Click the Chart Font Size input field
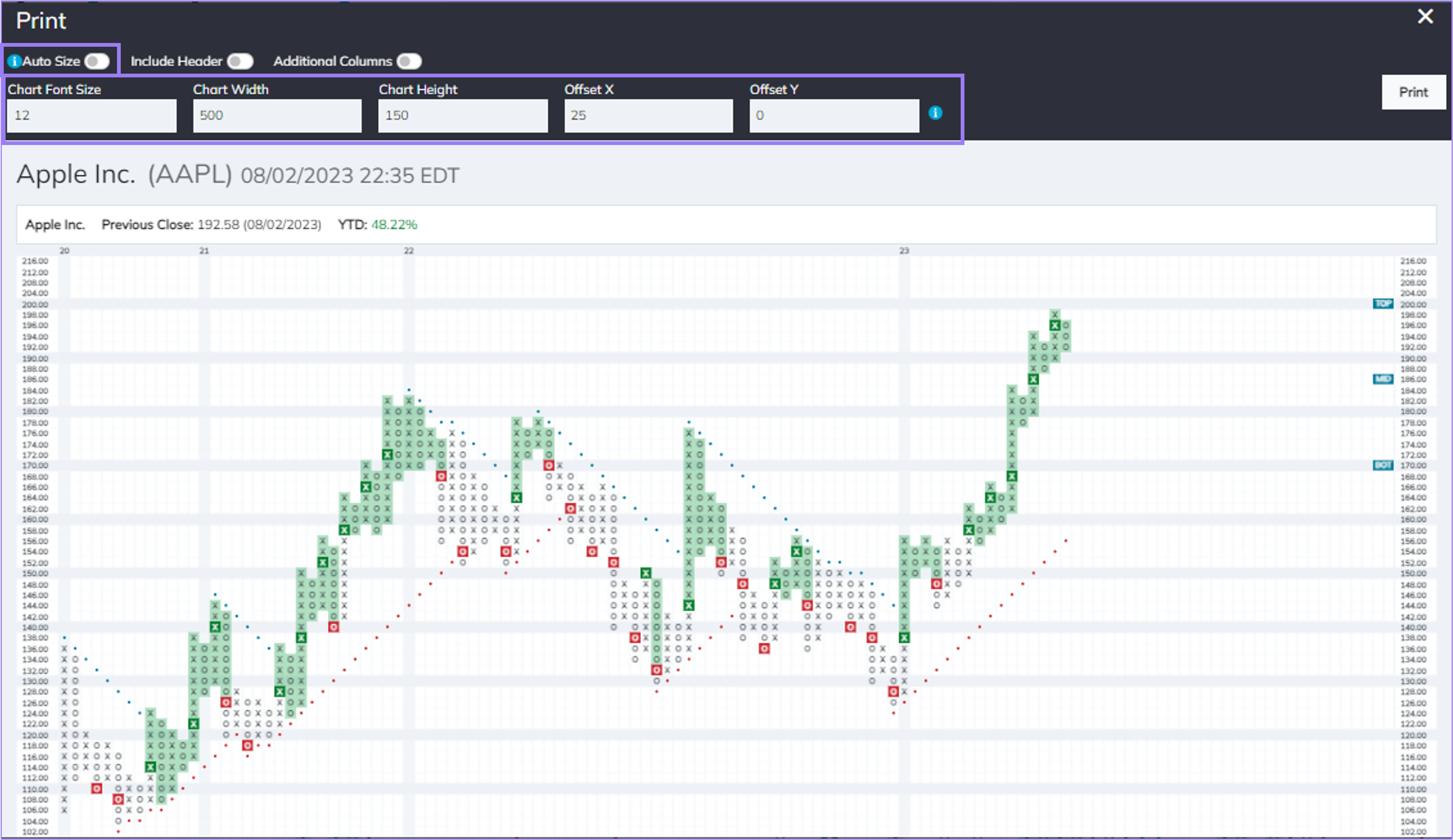The width and height of the screenshot is (1453, 840). (92, 115)
